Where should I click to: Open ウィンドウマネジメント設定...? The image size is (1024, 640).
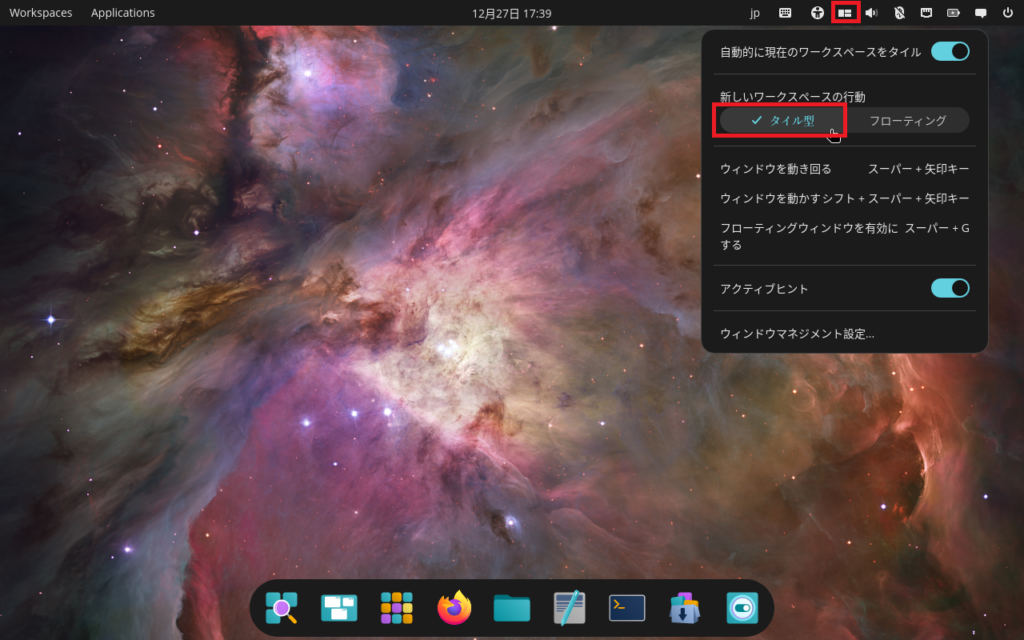pos(797,334)
